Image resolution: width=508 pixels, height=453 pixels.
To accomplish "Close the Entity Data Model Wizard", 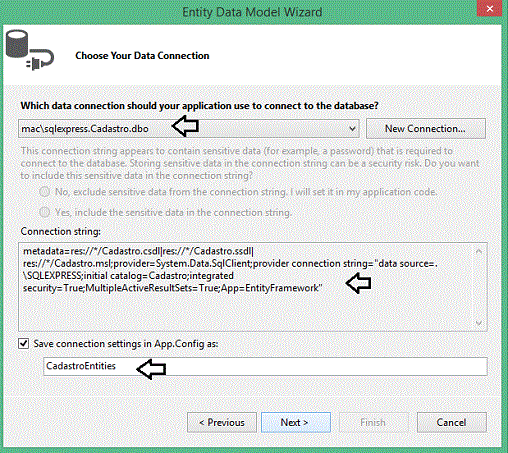I will coord(489,9).
